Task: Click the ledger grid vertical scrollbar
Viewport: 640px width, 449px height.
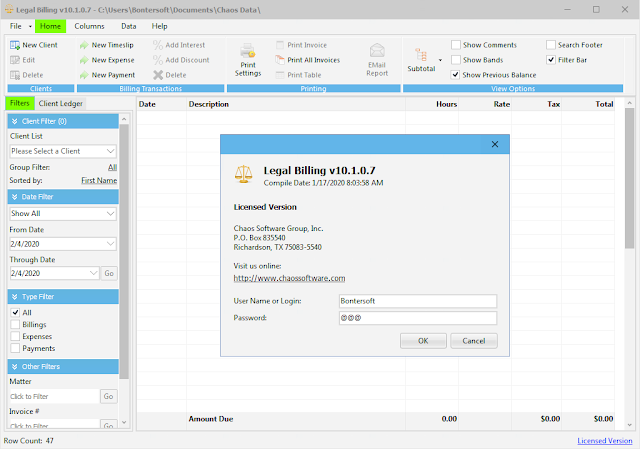Action: coord(629,178)
